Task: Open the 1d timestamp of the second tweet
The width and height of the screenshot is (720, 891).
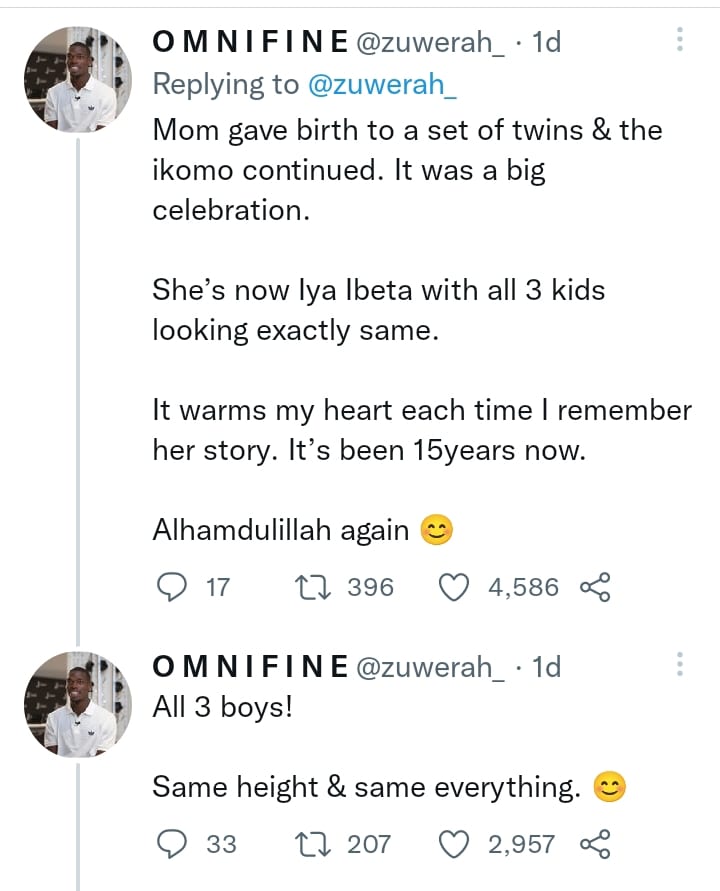Action: pos(547,666)
